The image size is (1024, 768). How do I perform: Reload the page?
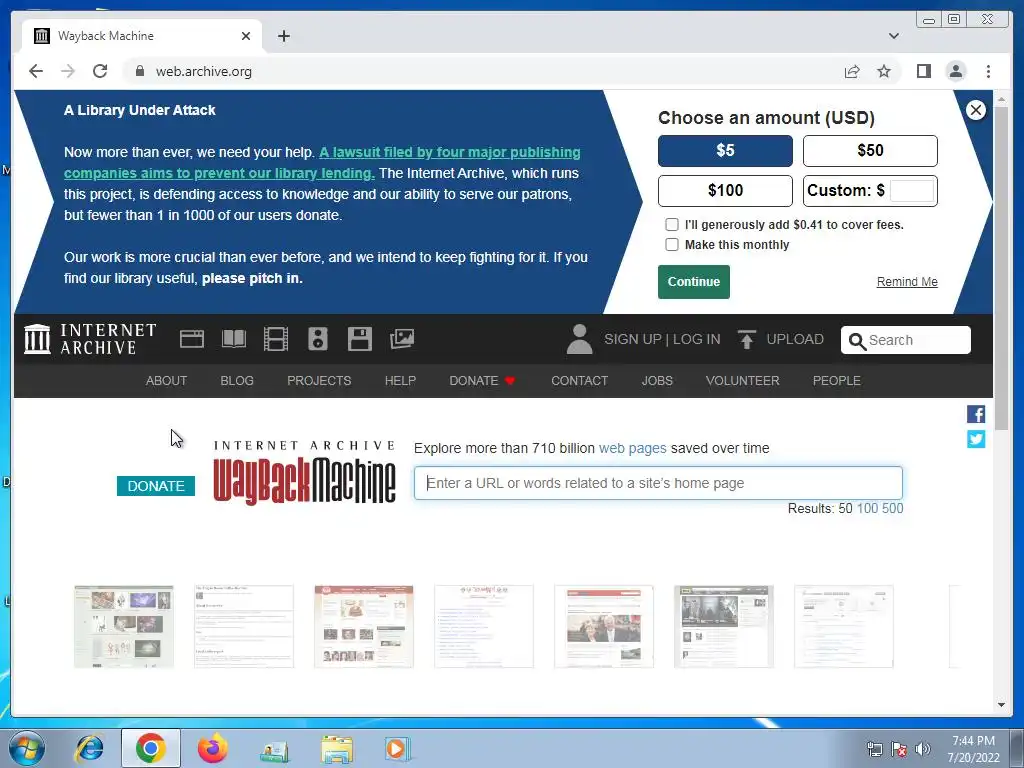click(100, 71)
